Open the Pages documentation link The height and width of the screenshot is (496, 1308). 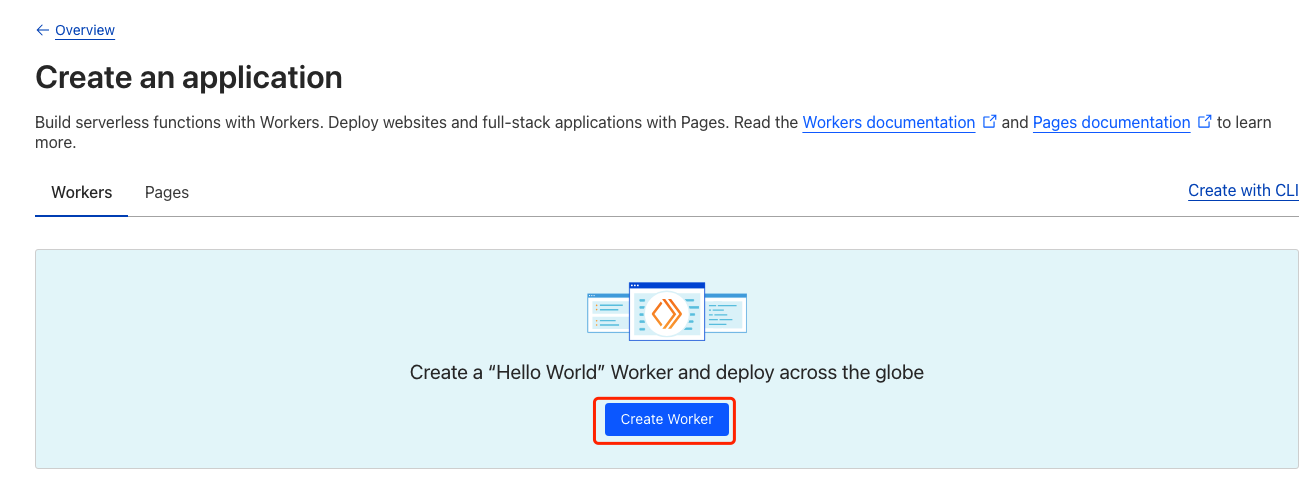(x=1111, y=122)
